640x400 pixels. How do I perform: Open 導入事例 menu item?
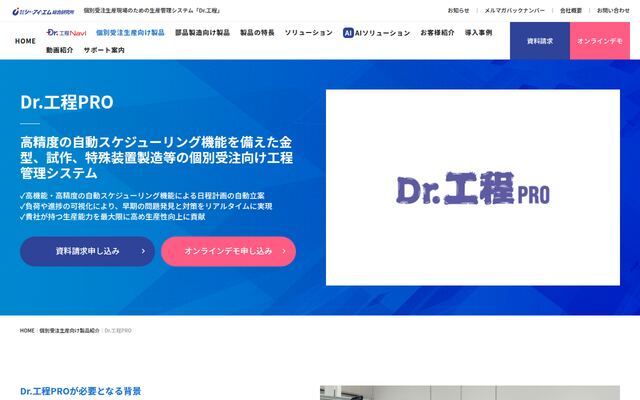pos(478,33)
